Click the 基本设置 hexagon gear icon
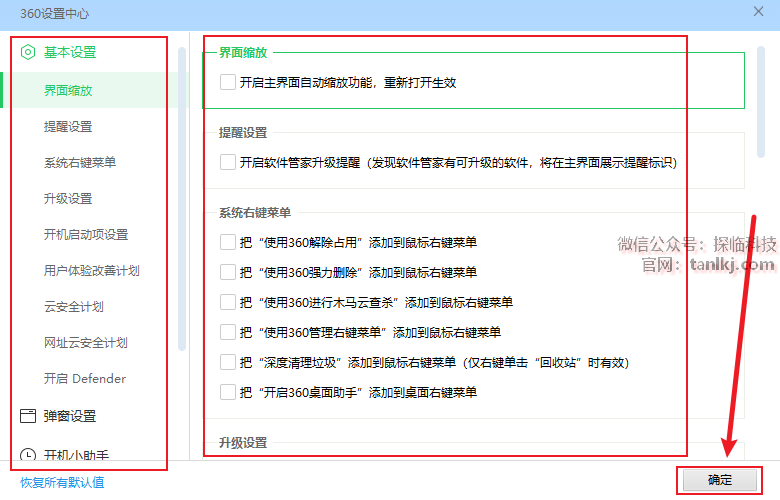Screen dimensions: 780x500 pos(28,52)
